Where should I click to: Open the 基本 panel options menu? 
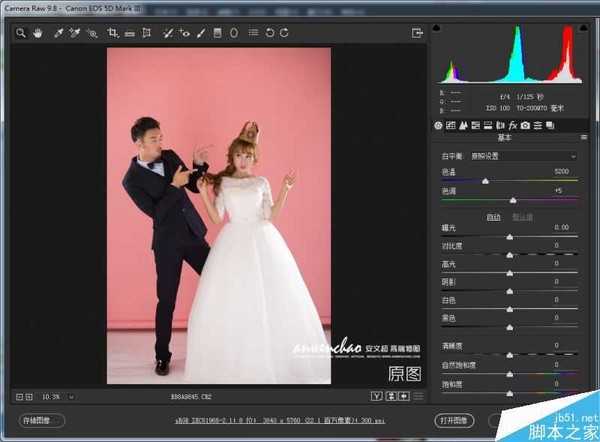[585, 140]
